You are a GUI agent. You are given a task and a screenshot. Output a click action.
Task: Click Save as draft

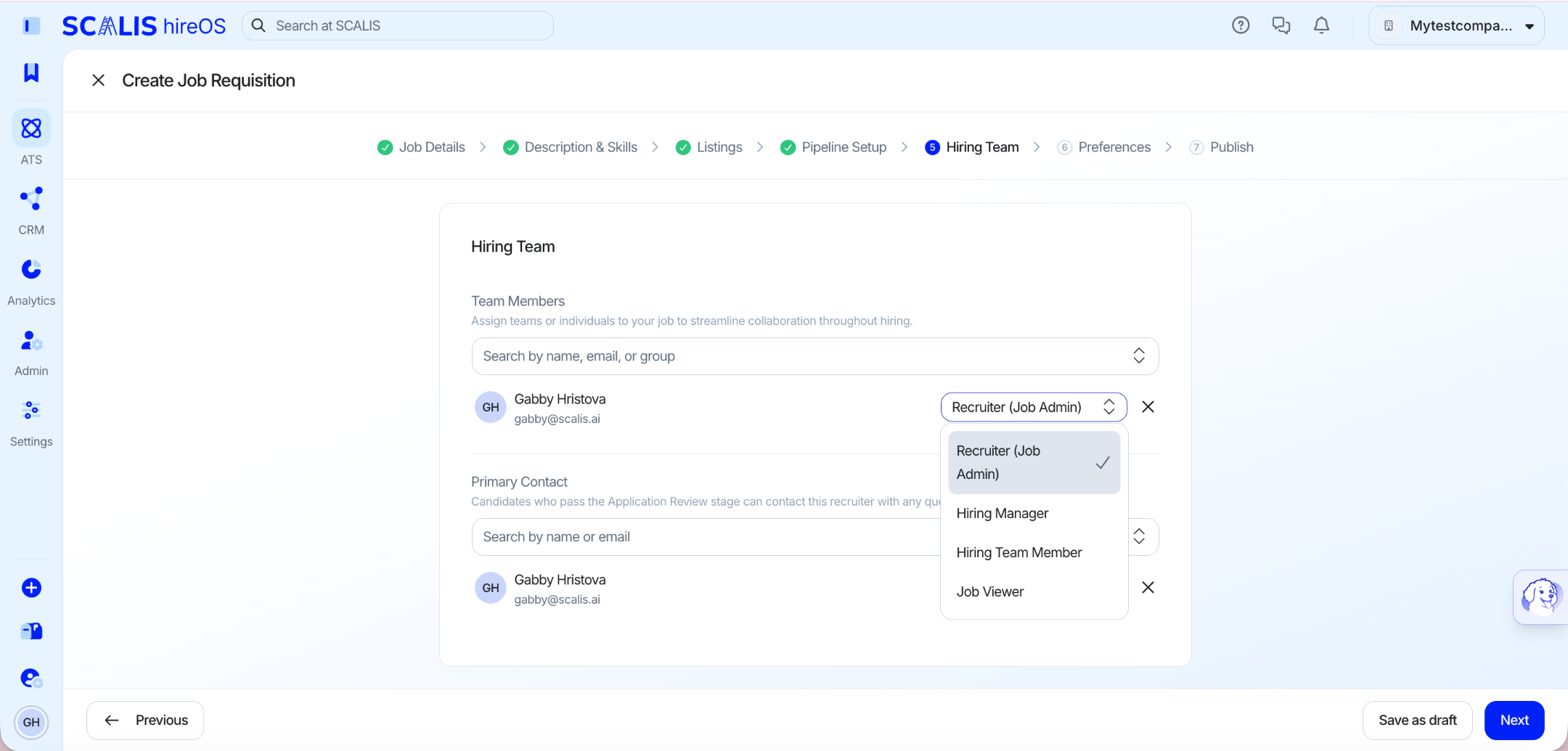[x=1417, y=721]
